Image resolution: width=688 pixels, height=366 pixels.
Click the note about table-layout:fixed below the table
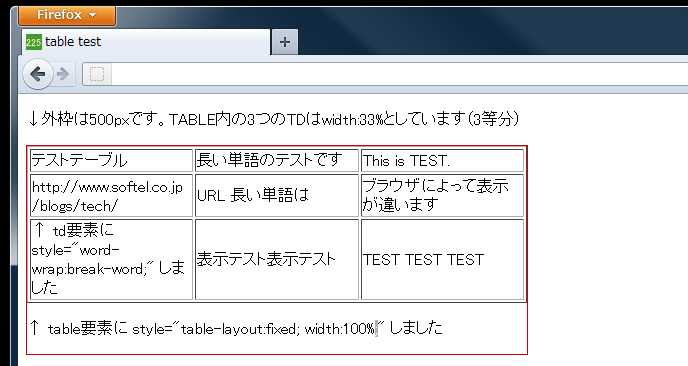(x=236, y=328)
